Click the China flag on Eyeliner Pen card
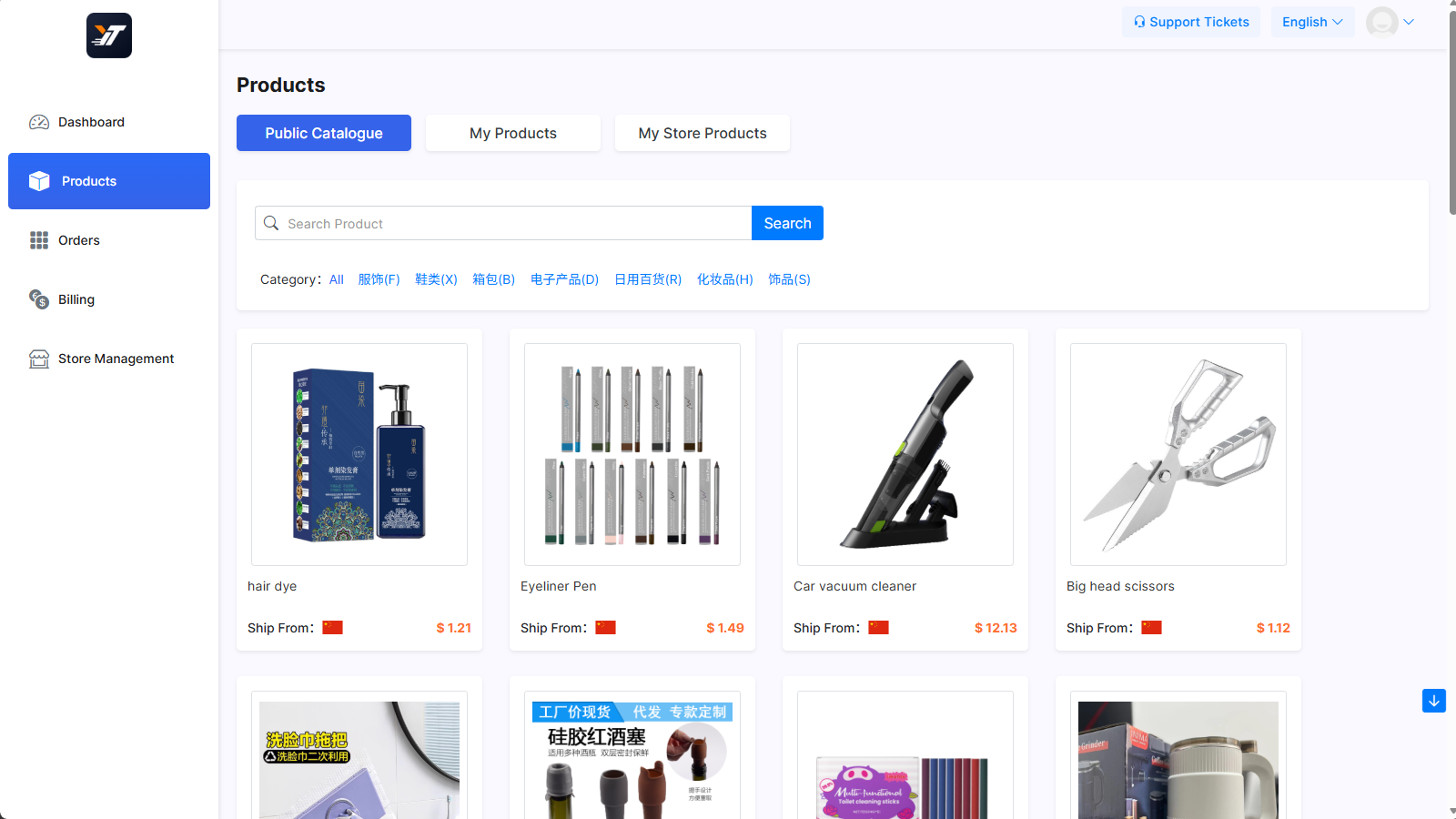This screenshot has width=1456, height=819. (605, 628)
